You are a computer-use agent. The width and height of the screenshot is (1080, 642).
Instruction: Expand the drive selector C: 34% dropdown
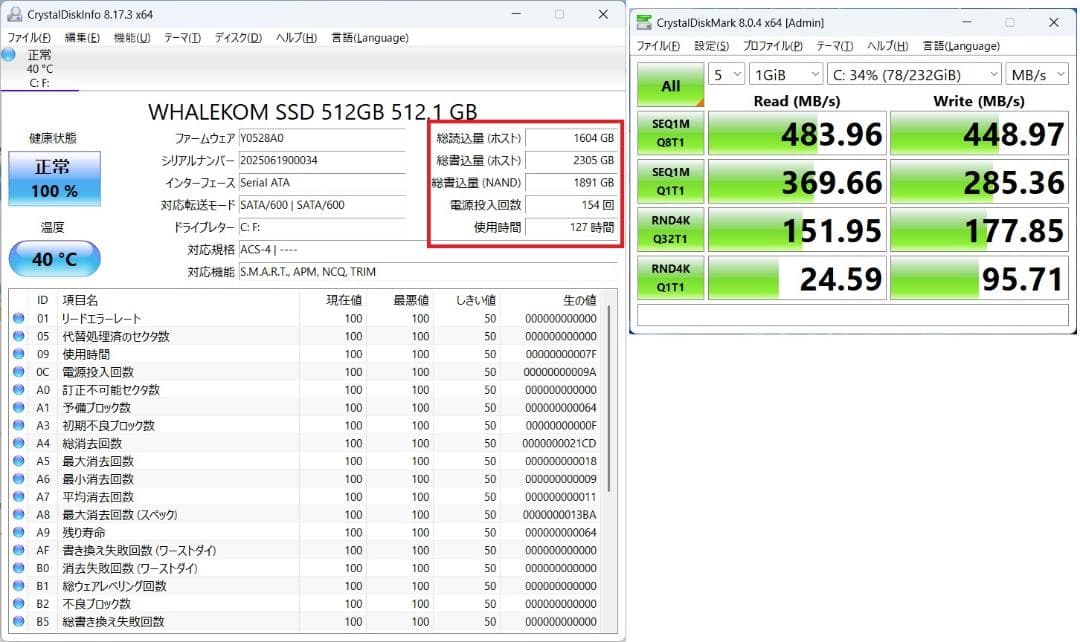pos(914,75)
